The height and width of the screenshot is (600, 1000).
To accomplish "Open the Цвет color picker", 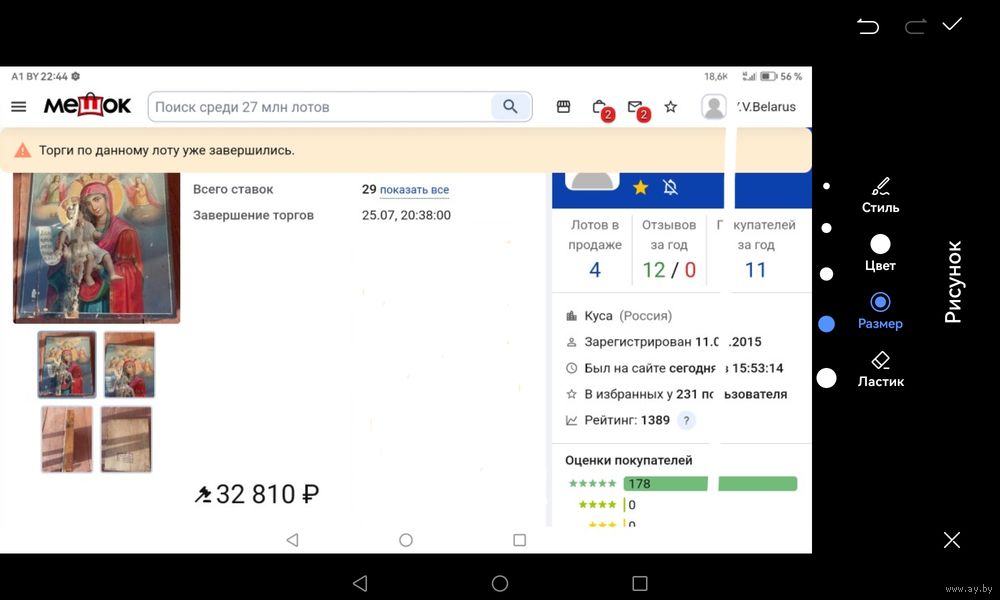I will click(x=880, y=253).
